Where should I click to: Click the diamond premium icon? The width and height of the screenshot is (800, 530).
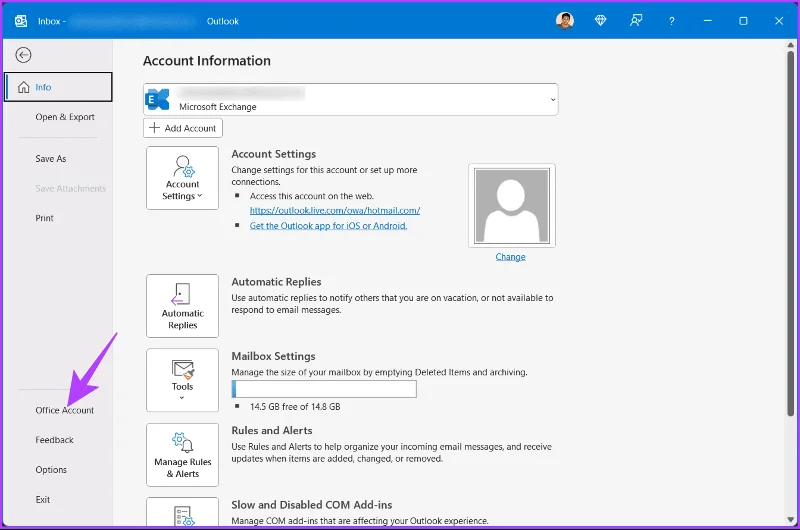601,21
